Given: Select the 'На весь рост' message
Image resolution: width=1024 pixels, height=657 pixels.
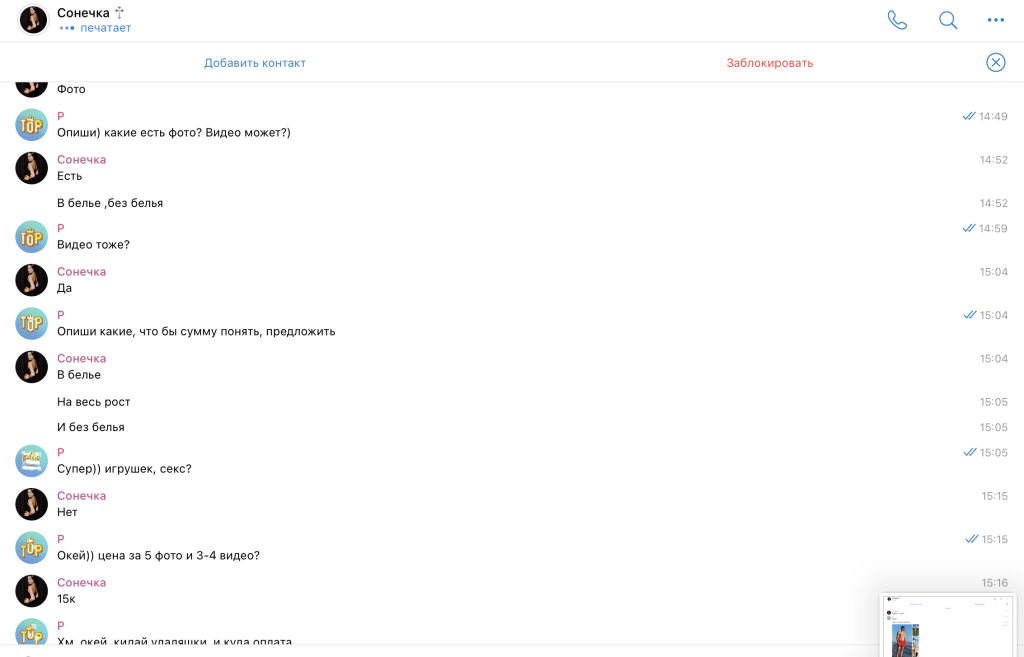Looking at the screenshot, I should pyautogui.click(x=94, y=402).
